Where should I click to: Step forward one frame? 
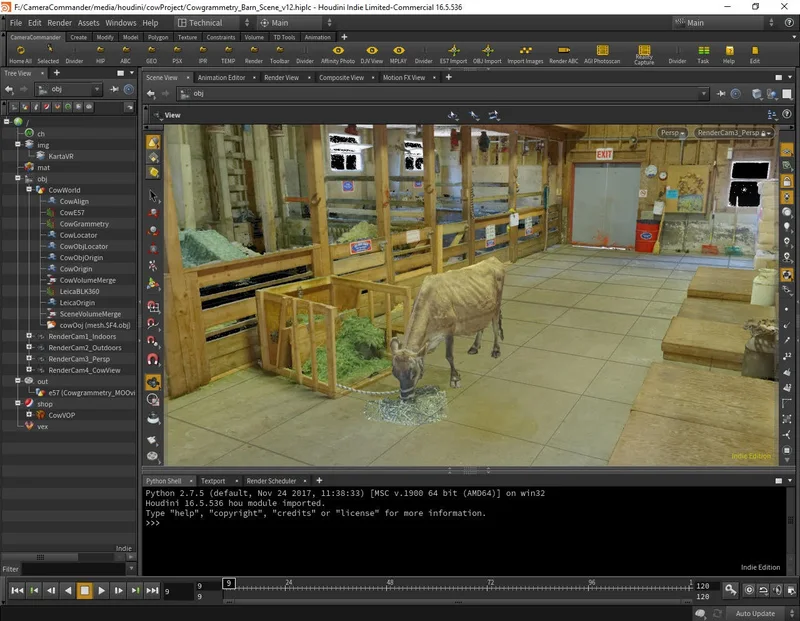[118, 590]
